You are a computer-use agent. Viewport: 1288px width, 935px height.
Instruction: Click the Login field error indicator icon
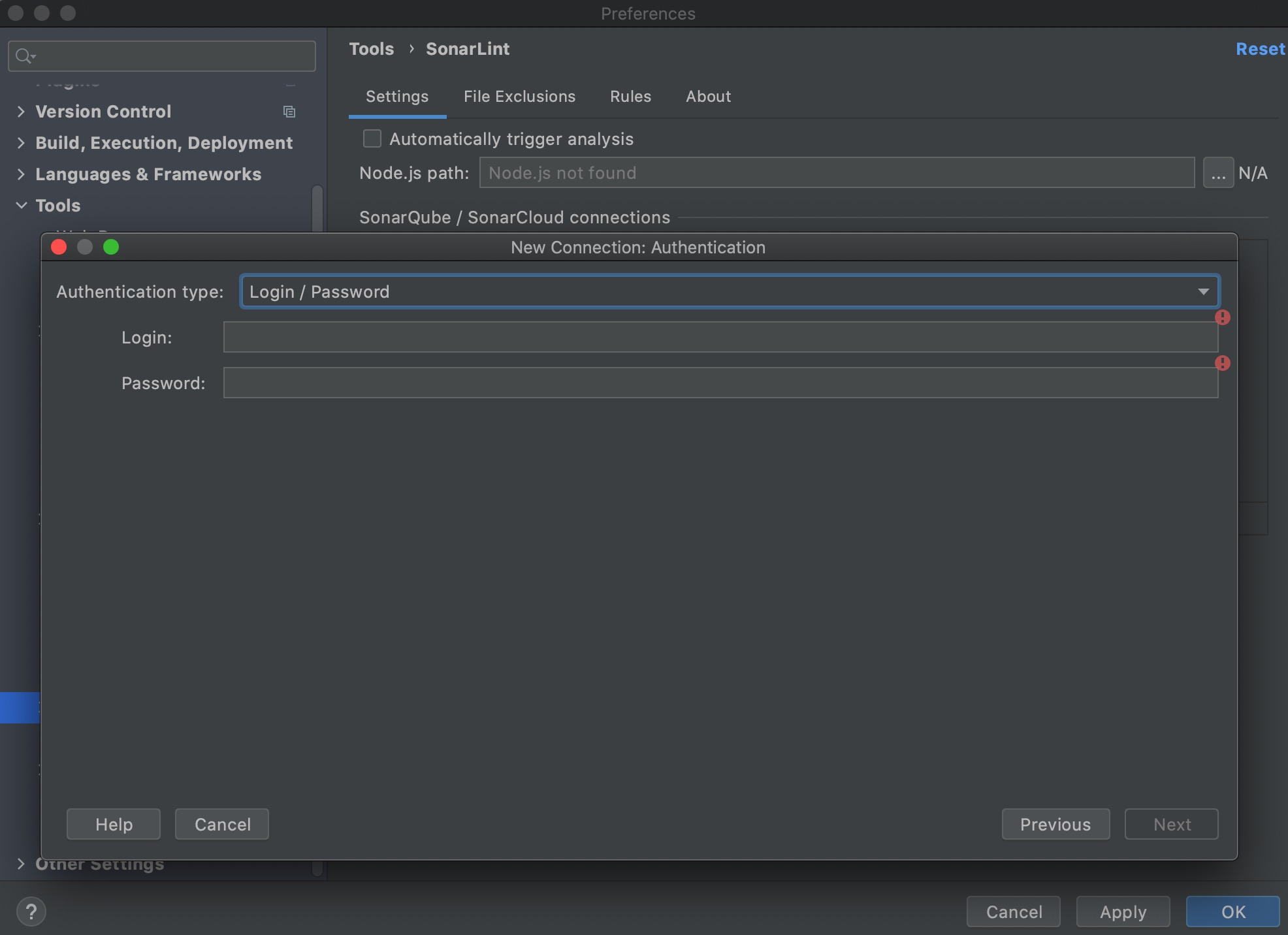pos(1222,317)
